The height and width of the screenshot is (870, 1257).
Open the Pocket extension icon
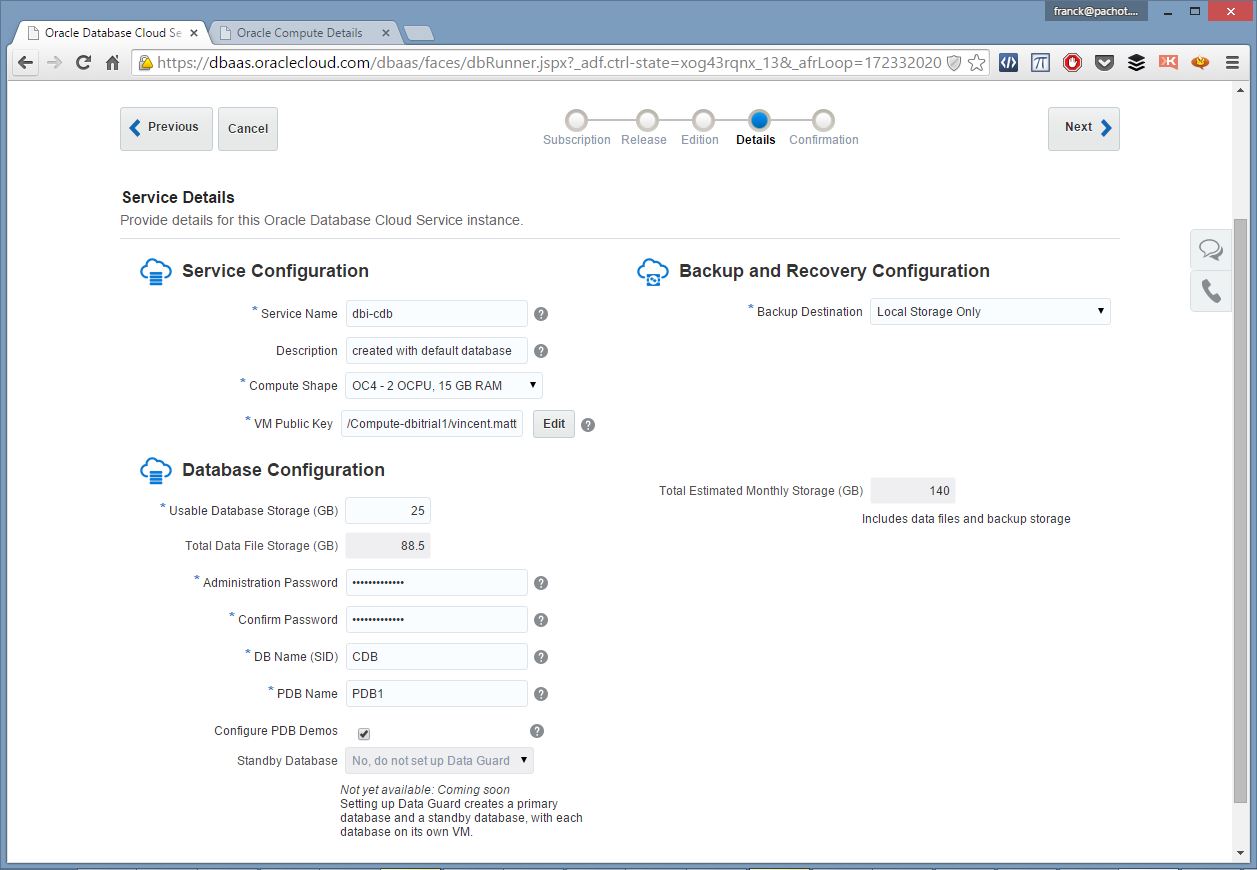(1105, 62)
